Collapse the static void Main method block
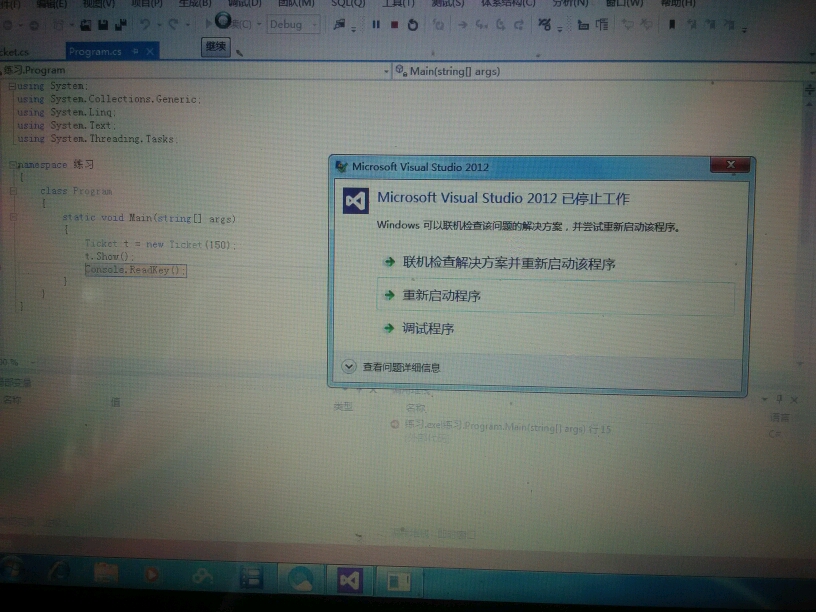 (x=13, y=217)
